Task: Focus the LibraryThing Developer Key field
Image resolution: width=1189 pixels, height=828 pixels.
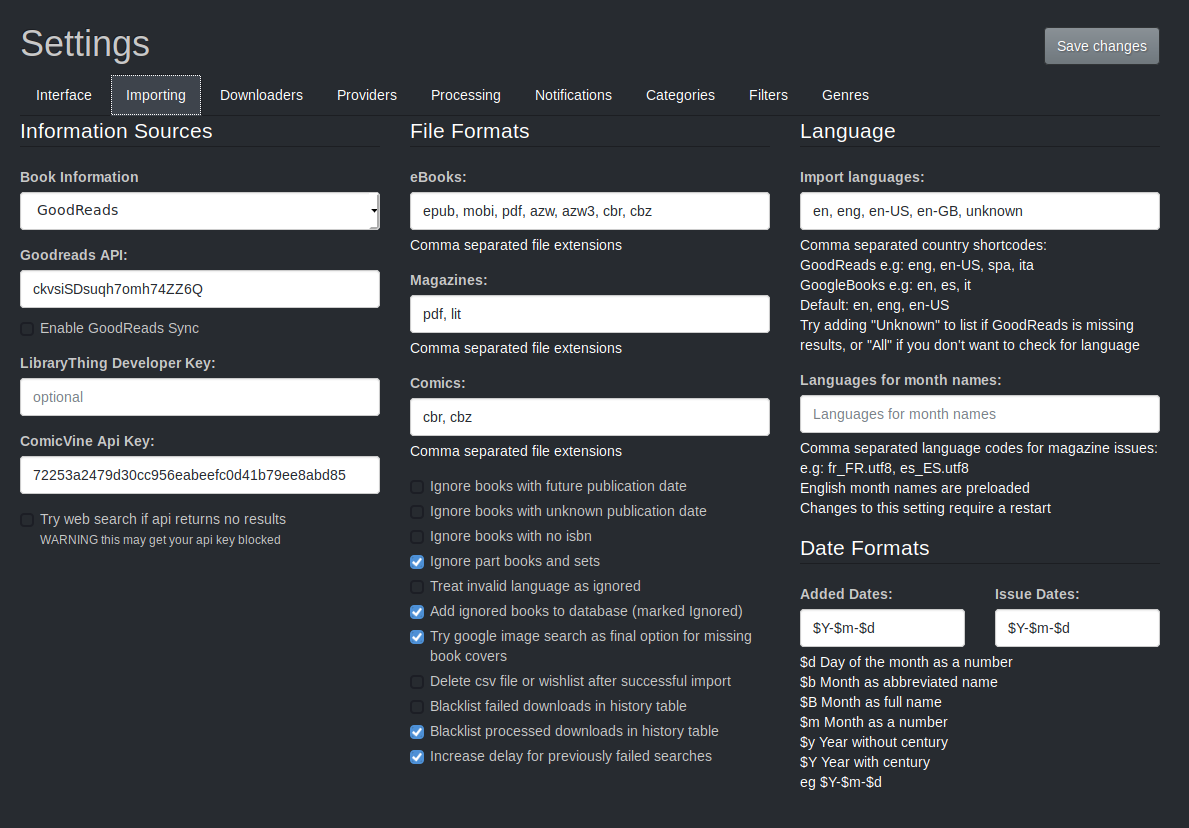Action: [199, 397]
